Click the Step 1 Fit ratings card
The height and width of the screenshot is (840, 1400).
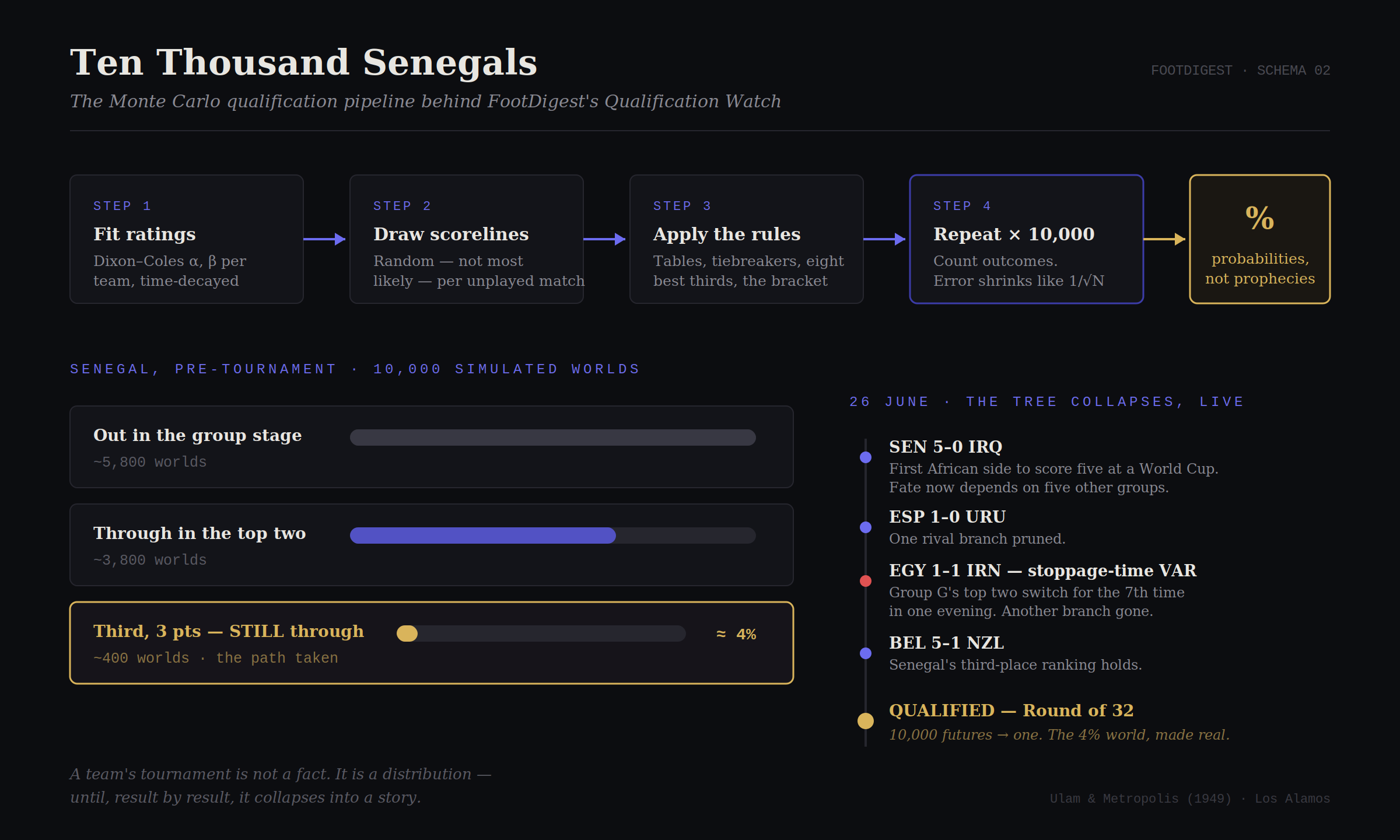point(187,239)
